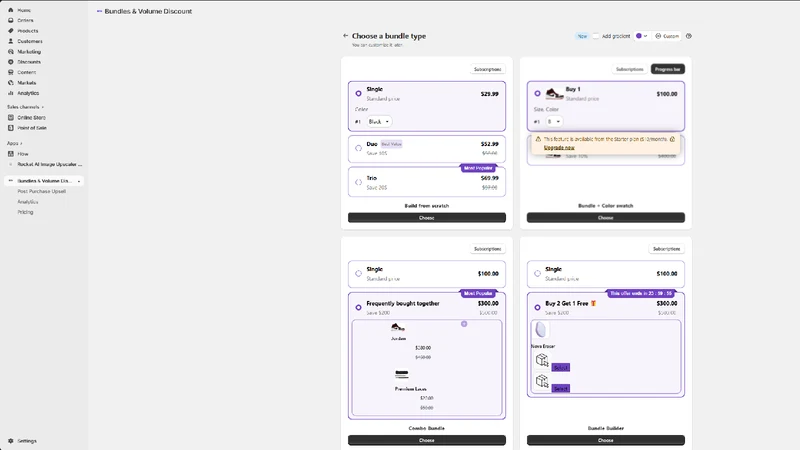Select the Duo $52.99 radio option
Viewport: 800px width, 450px height.
[358, 148]
